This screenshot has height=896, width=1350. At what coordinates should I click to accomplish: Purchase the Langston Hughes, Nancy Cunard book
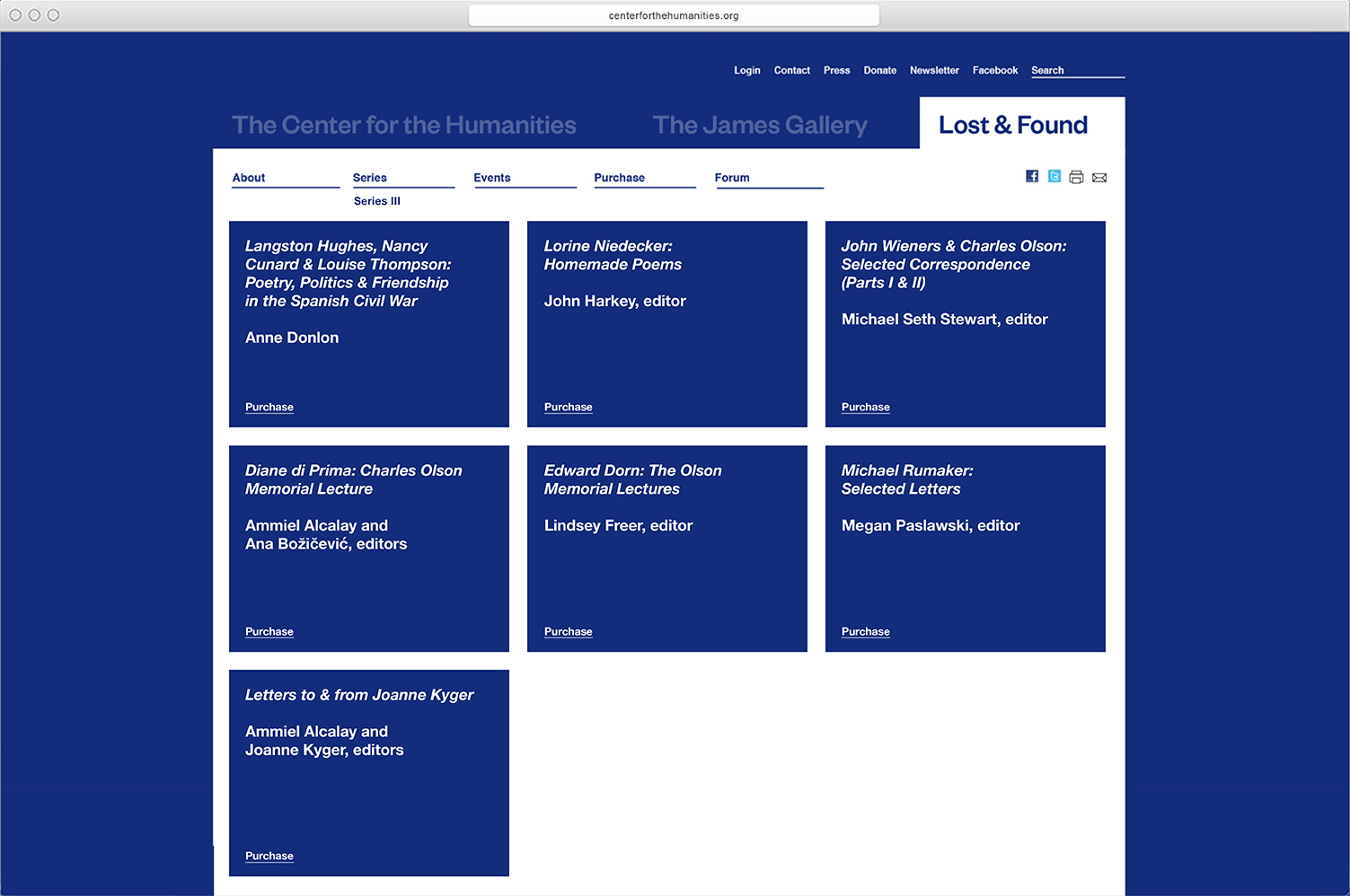269,407
